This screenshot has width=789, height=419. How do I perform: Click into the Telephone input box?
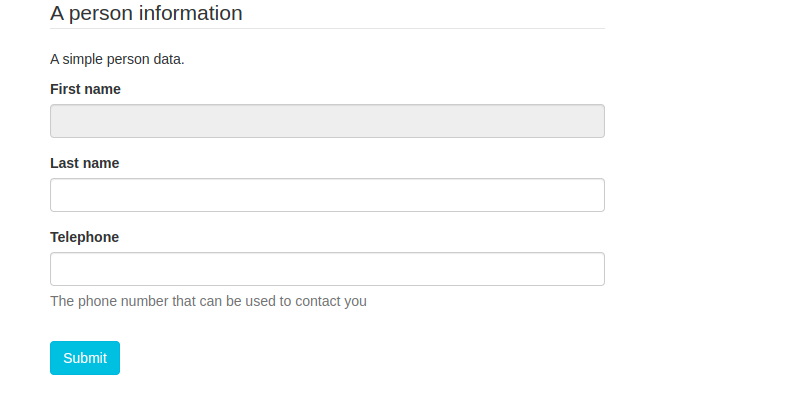(x=327, y=269)
